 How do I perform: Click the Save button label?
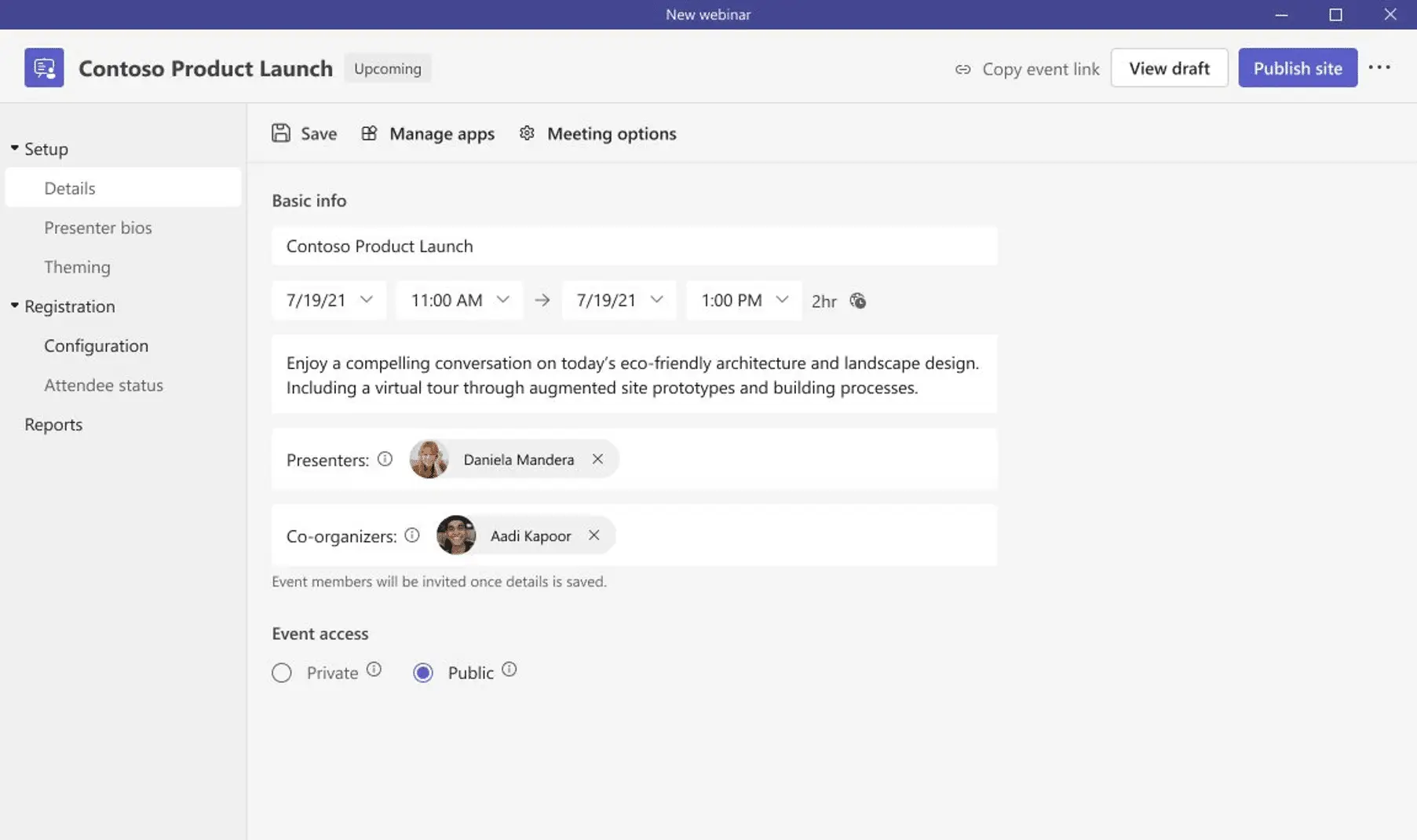319,133
